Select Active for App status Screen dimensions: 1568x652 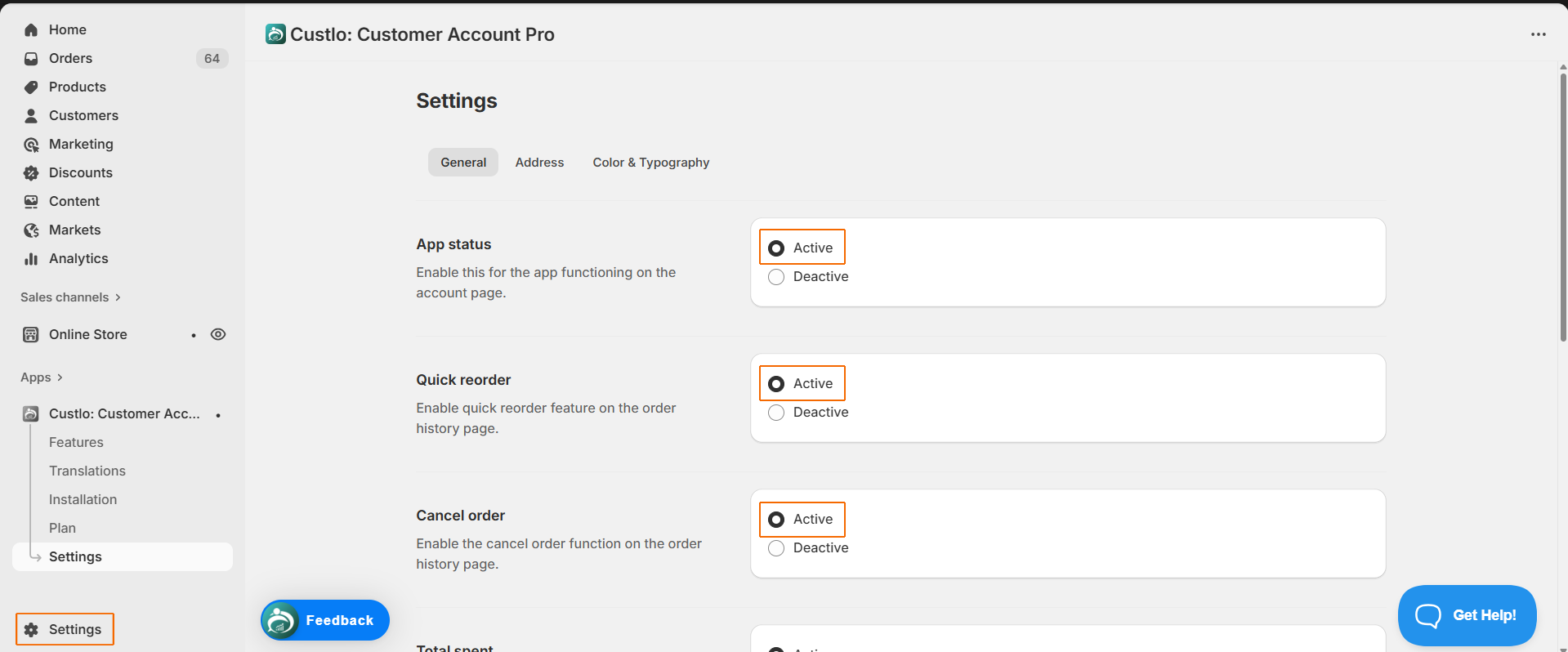point(776,248)
